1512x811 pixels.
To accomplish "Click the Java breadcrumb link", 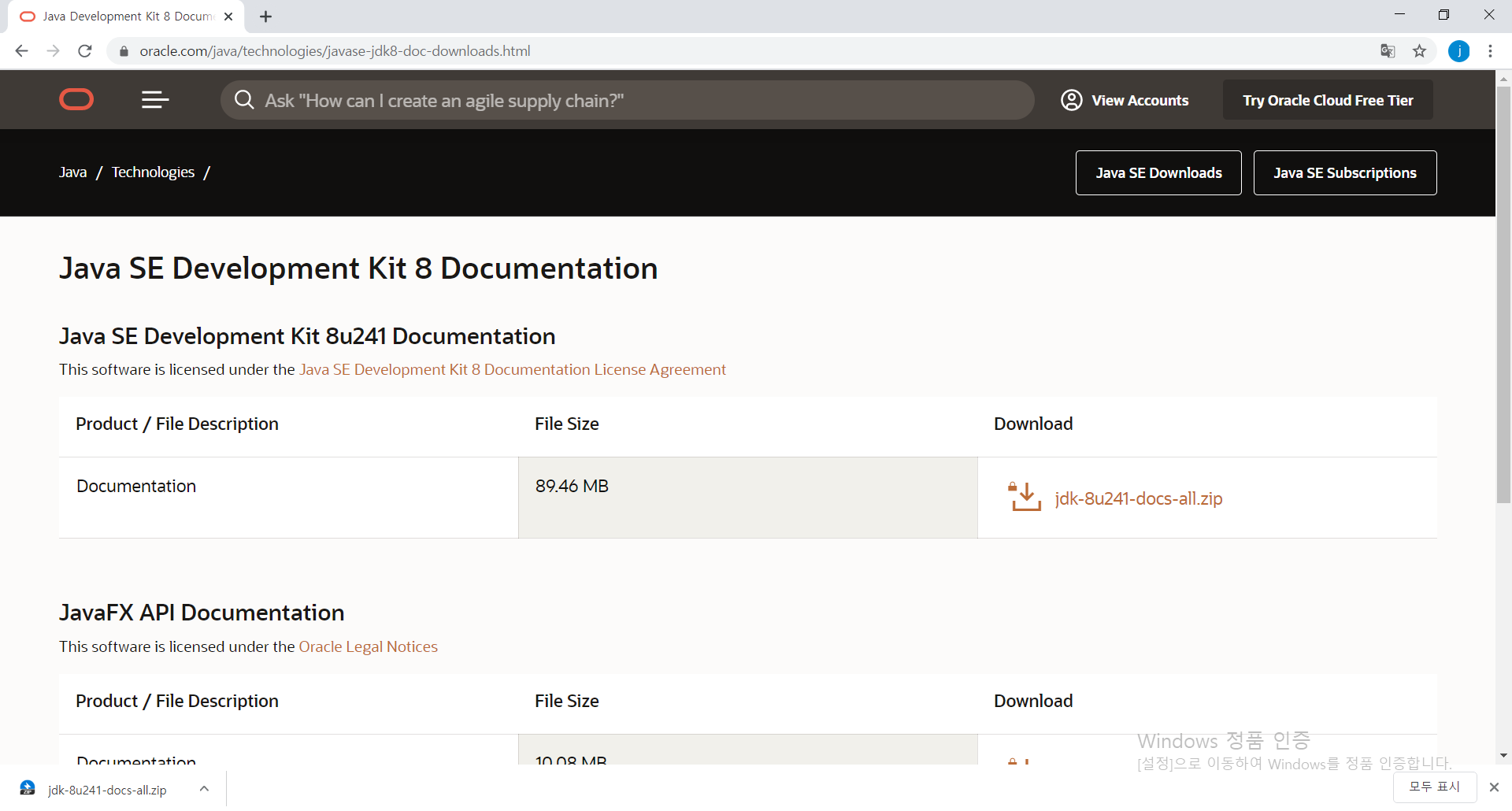I will [x=72, y=172].
